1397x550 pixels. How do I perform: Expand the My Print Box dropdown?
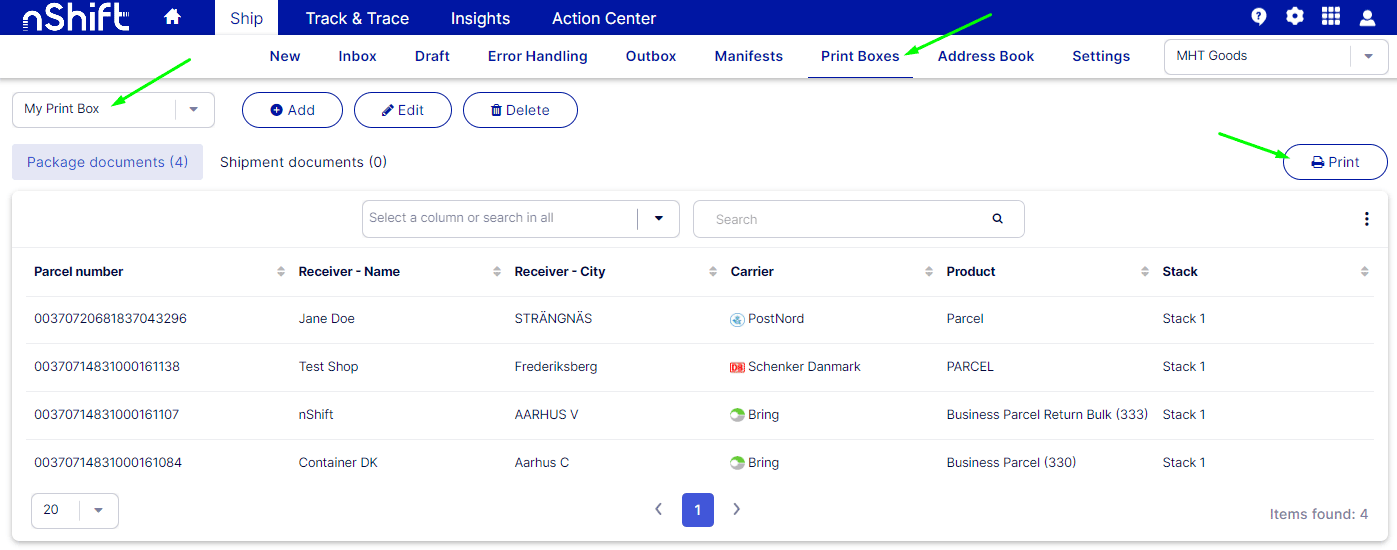pos(194,110)
